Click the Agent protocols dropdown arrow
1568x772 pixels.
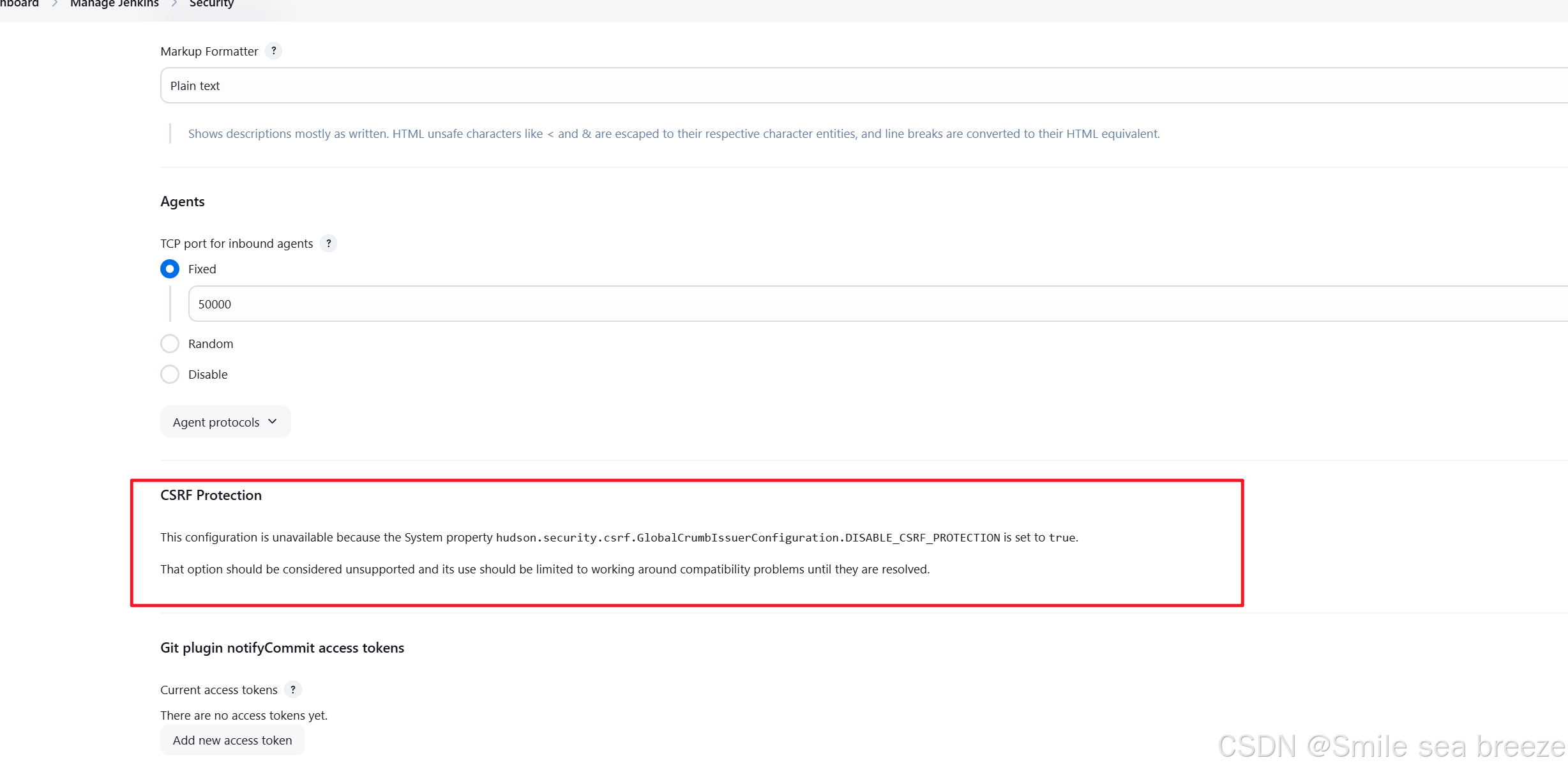271,421
